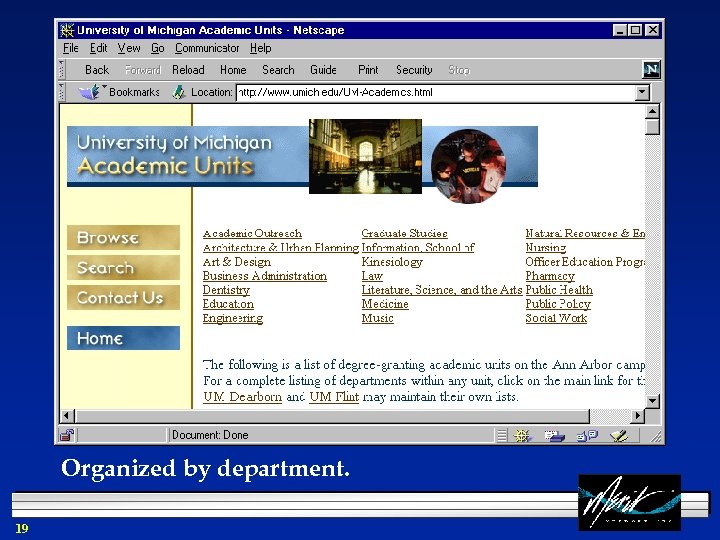This screenshot has width=720, height=540.
Task: Click the component bar grip handle
Action: [502, 435]
